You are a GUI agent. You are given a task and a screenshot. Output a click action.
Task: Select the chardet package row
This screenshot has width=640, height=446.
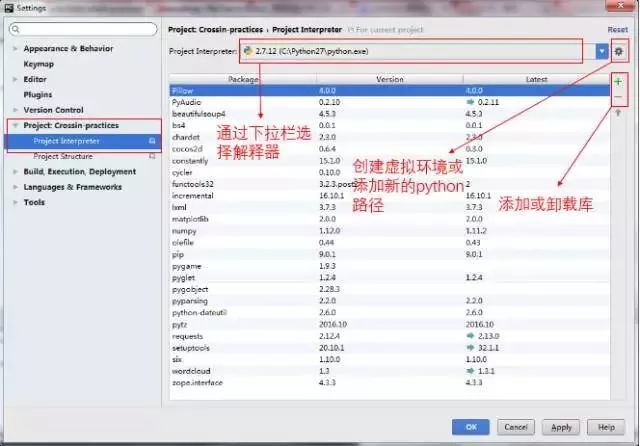[x=390, y=137]
